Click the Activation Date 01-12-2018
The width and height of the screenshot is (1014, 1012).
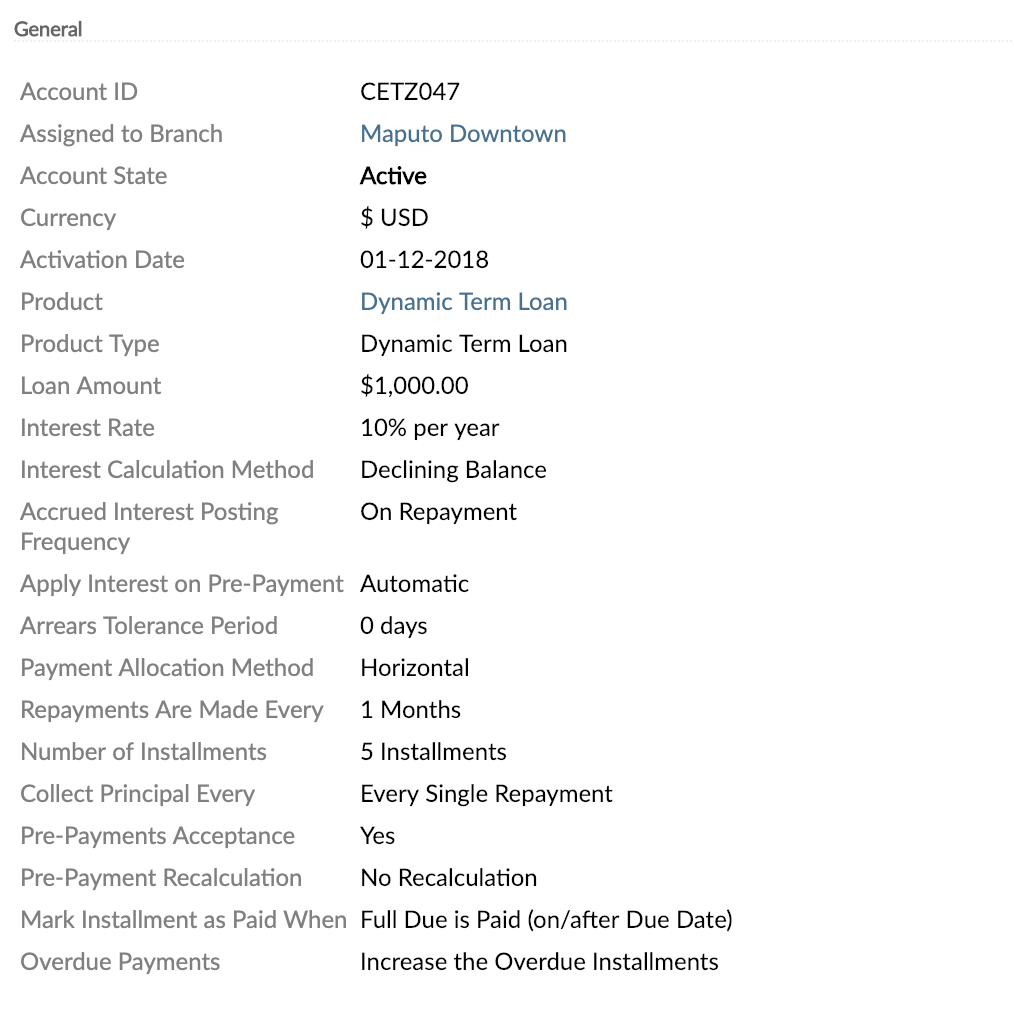pos(424,259)
